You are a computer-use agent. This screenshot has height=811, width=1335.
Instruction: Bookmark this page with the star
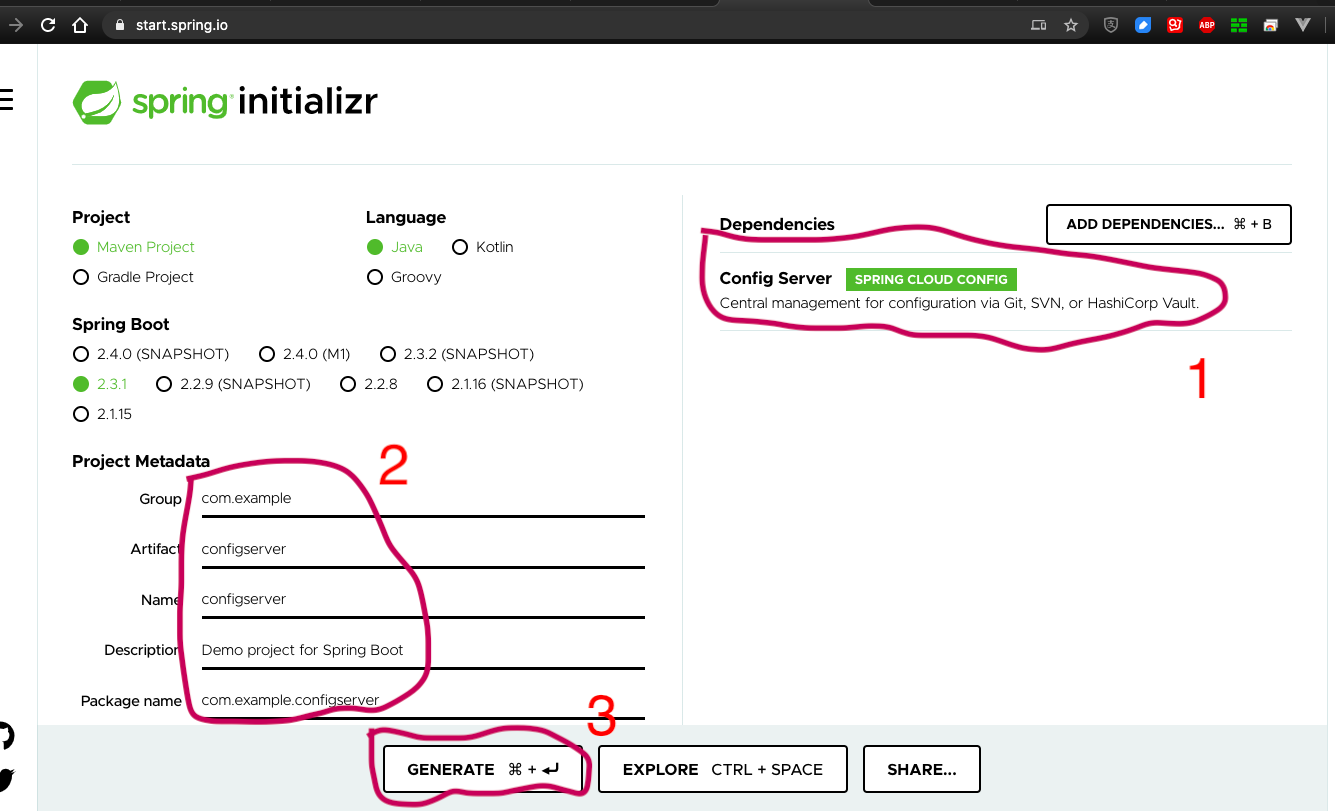point(1071,25)
